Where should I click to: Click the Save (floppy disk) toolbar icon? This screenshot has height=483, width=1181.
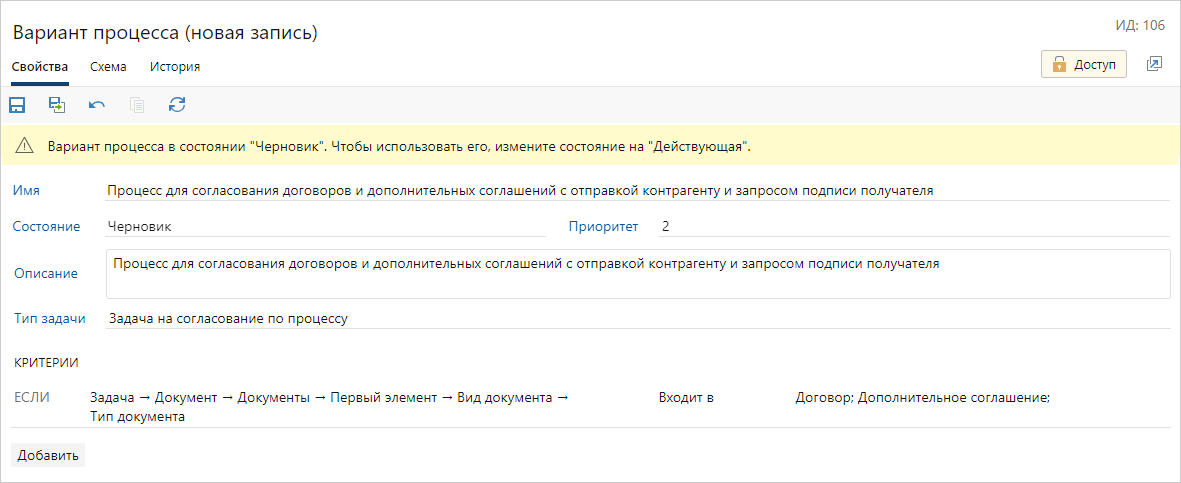coord(17,105)
